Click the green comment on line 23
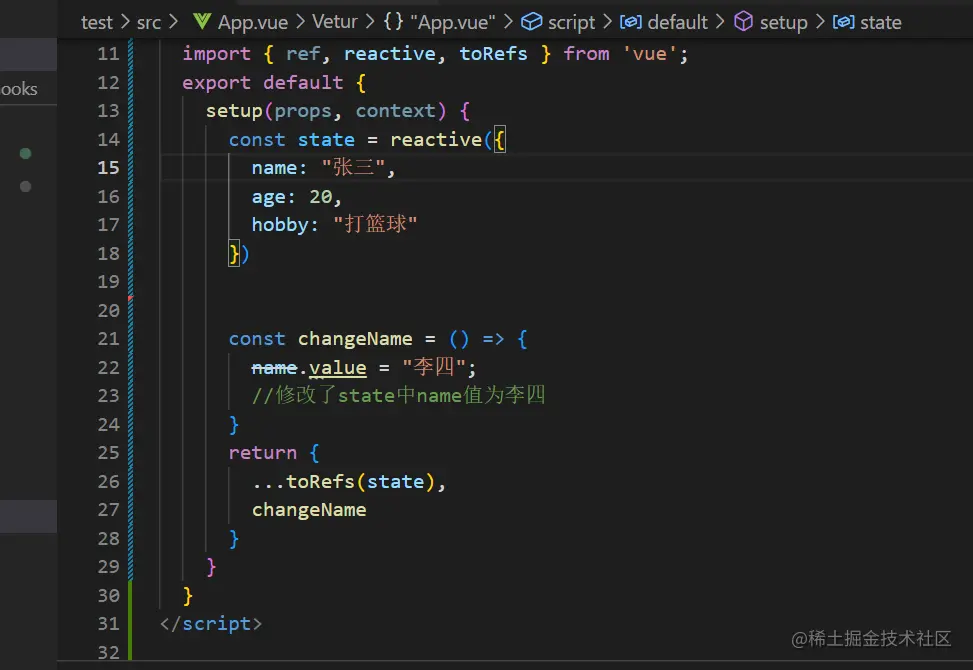973x670 pixels. pos(398,395)
